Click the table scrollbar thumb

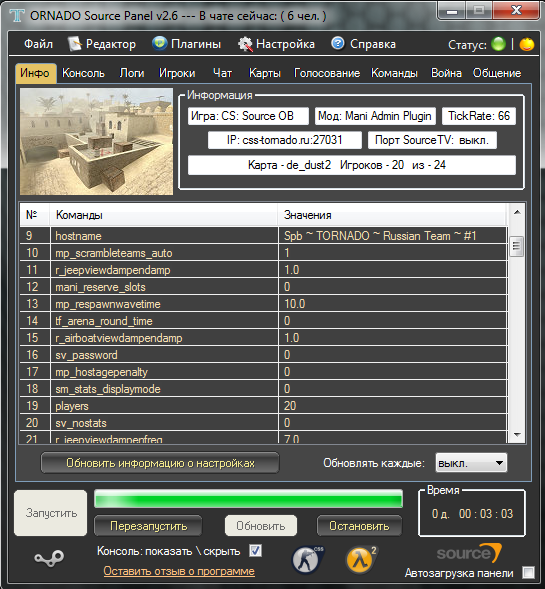coord(516,246)
